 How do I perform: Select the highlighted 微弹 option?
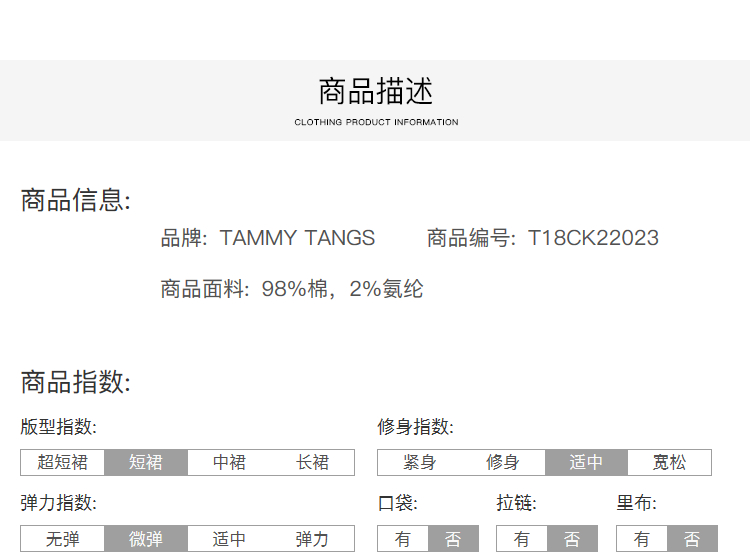[x=146, y=539]
